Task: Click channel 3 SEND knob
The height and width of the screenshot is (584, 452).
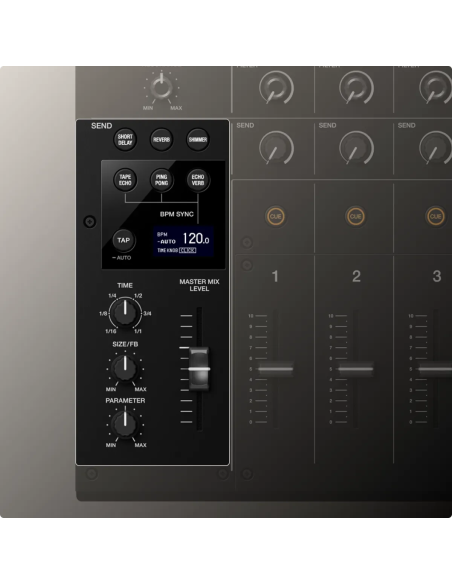Action: click(x=436, y=148)
